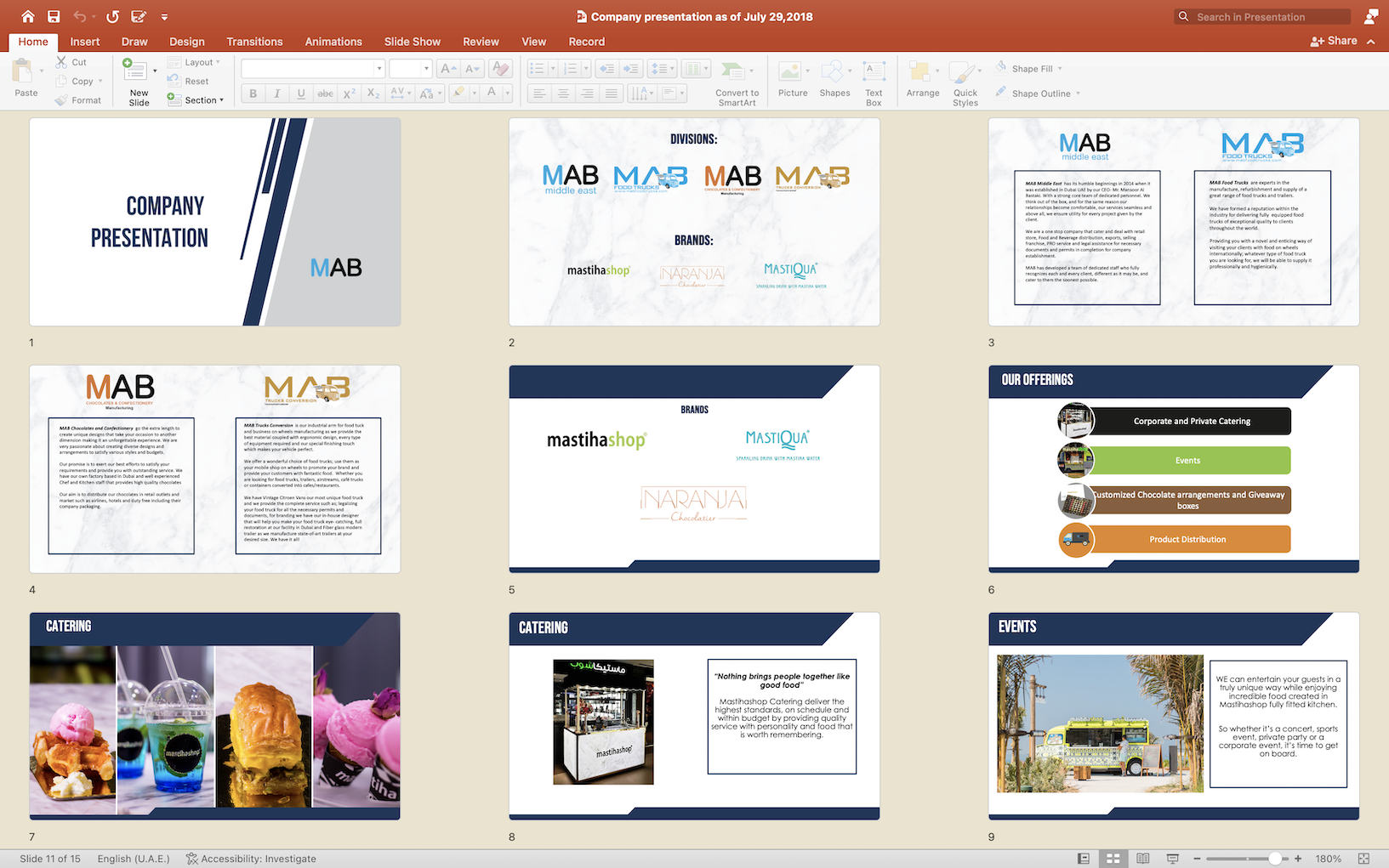Insert a Text Box

click(874, 83)
